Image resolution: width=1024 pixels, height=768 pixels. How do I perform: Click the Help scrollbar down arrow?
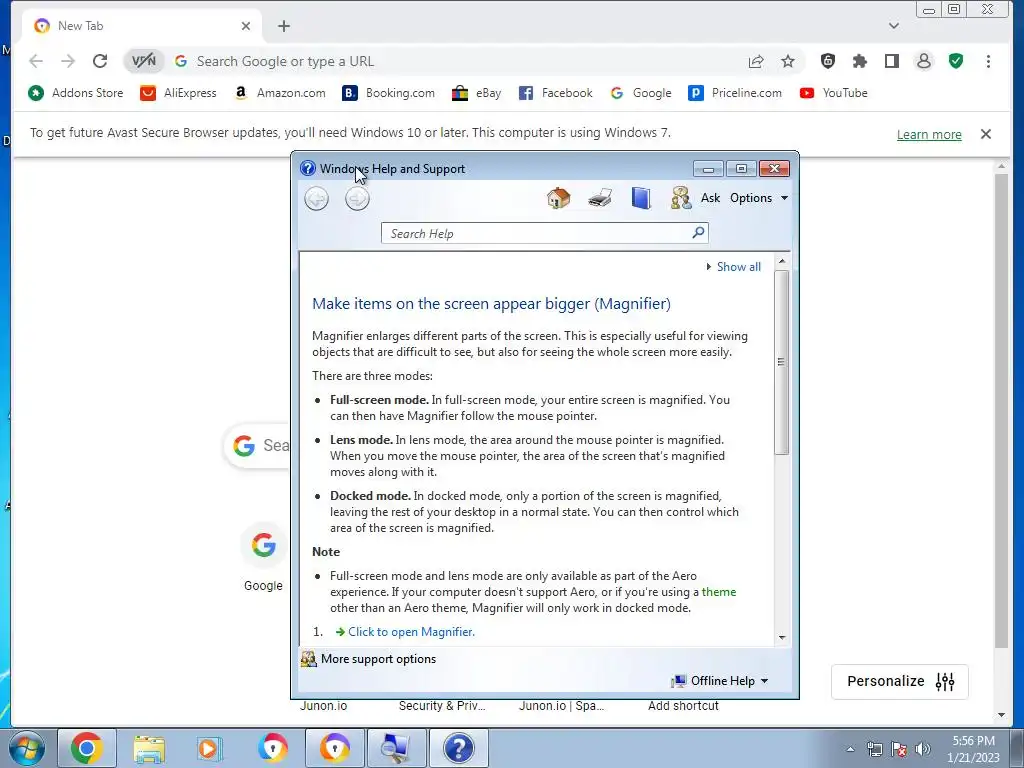(782, 637)
